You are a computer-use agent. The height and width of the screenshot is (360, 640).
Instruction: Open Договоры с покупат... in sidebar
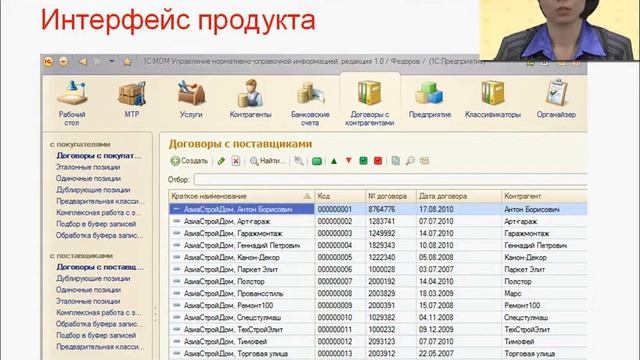99,156
